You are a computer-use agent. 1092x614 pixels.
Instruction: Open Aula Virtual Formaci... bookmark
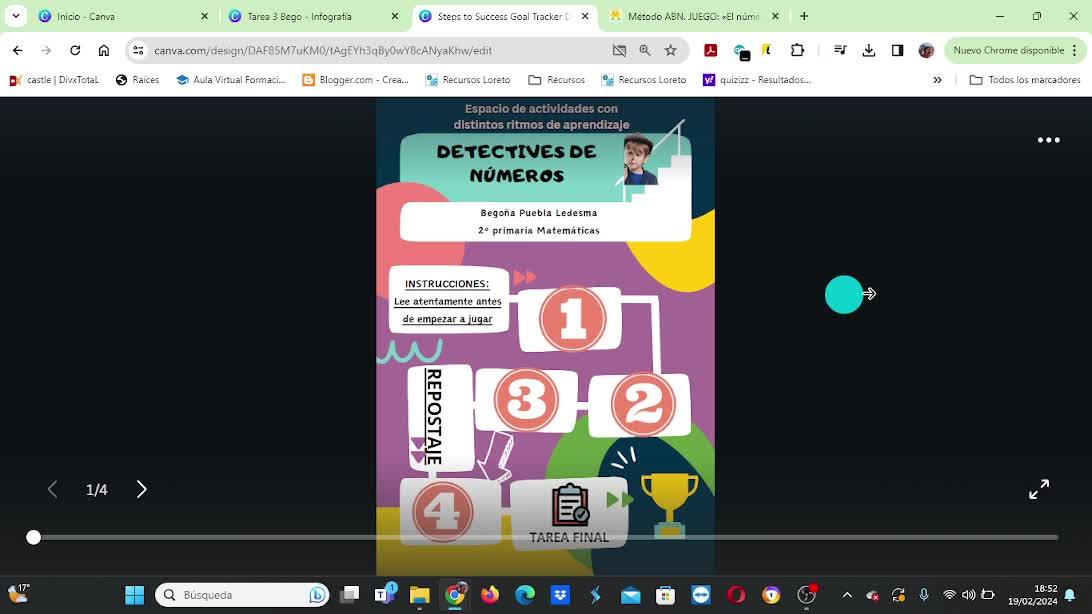pos(231,80)
